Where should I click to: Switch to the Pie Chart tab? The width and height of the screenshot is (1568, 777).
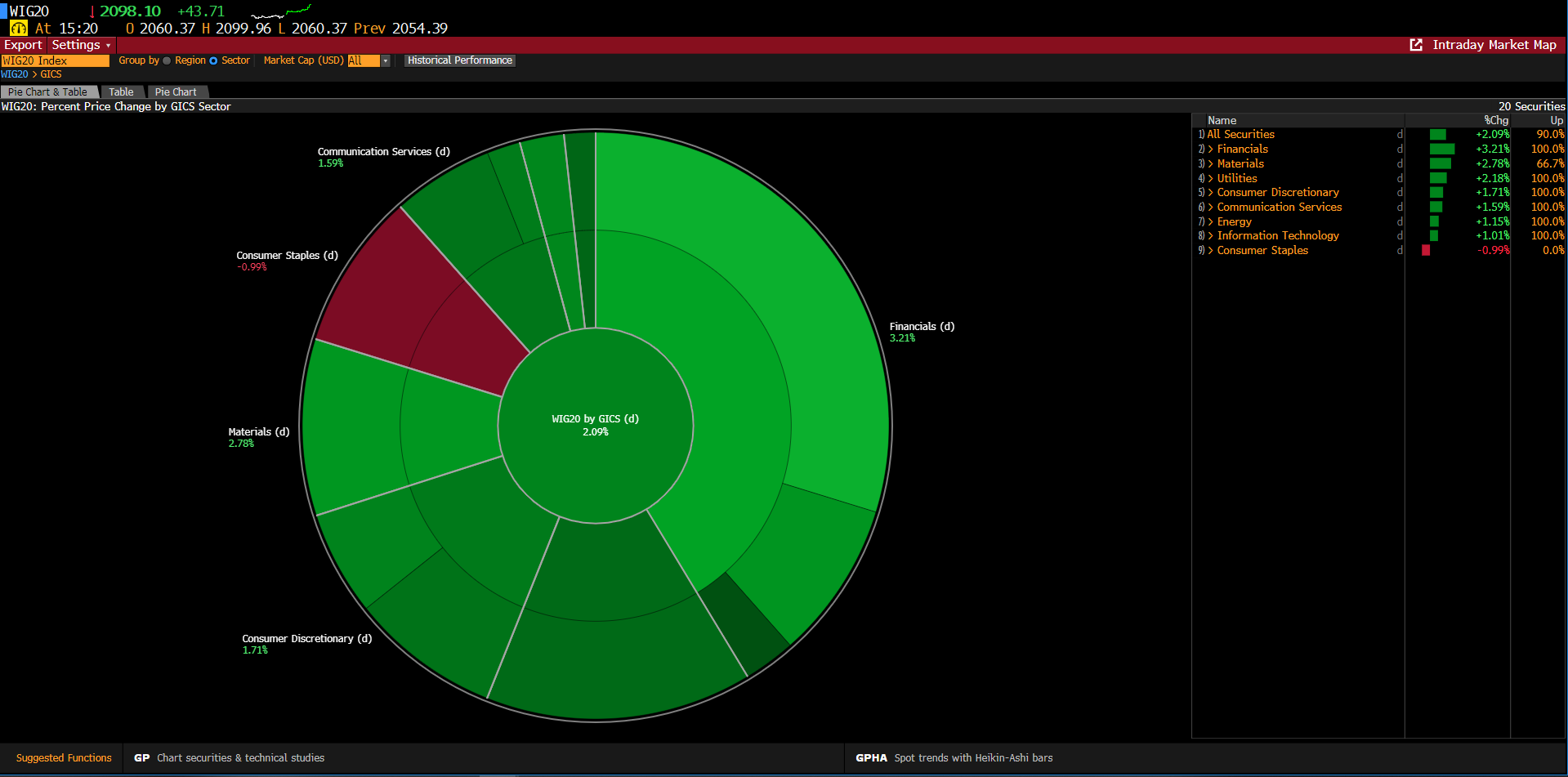click(x=176, y=92)
